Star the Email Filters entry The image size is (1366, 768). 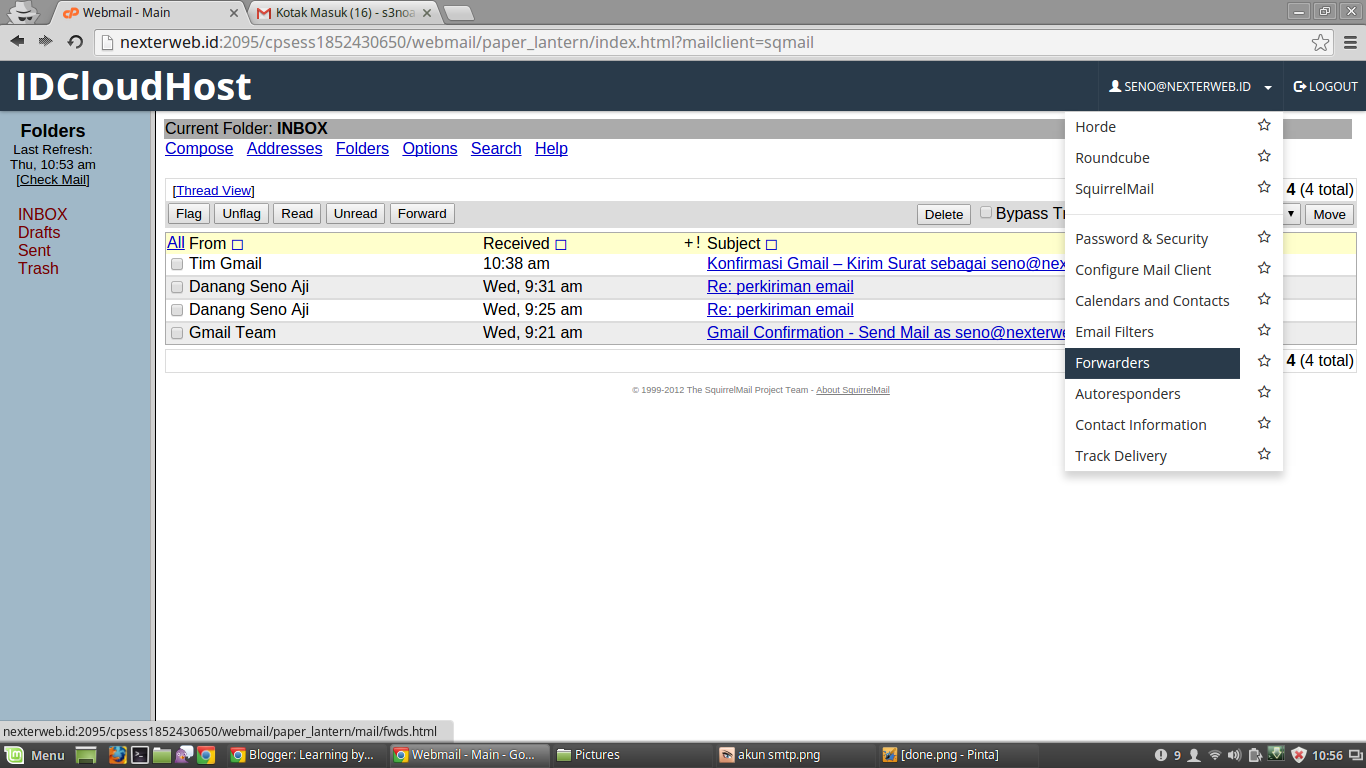coord(1263,329)
